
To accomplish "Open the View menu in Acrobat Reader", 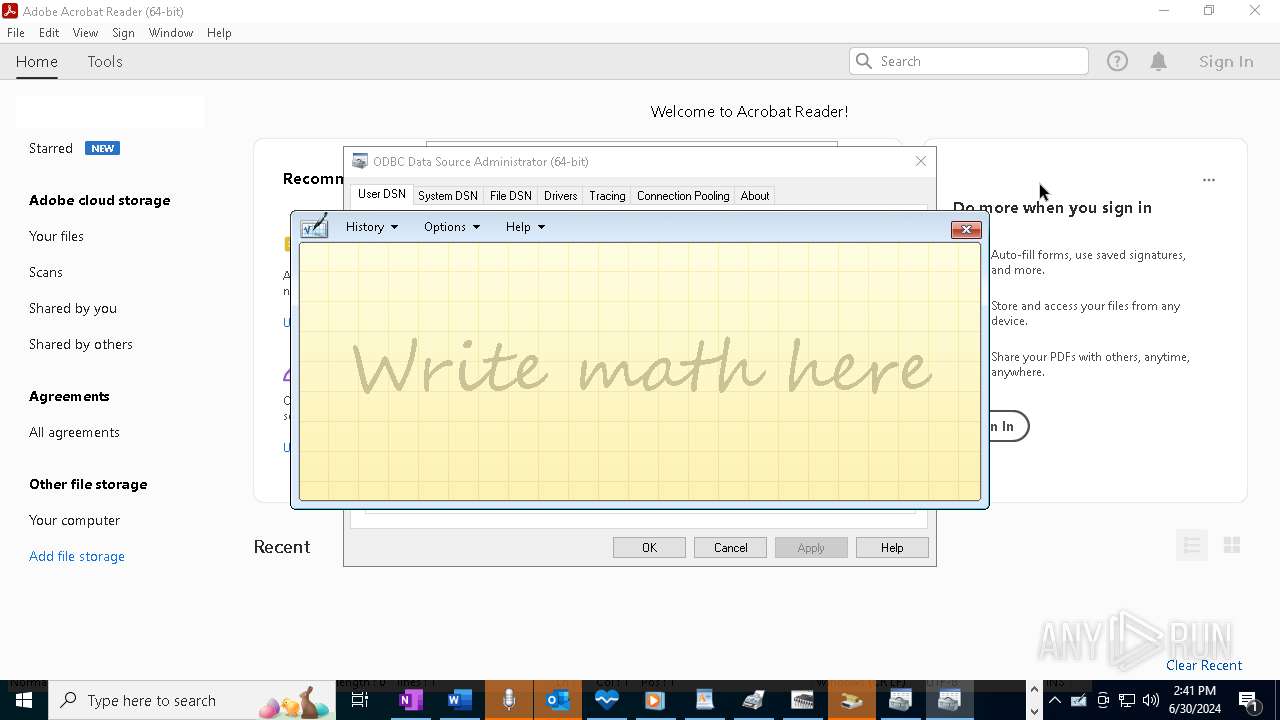I will [x=85, y=33].
